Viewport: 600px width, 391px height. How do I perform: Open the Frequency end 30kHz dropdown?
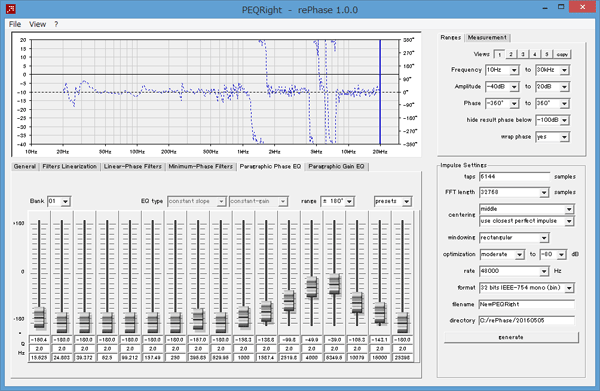pos(552,70)
